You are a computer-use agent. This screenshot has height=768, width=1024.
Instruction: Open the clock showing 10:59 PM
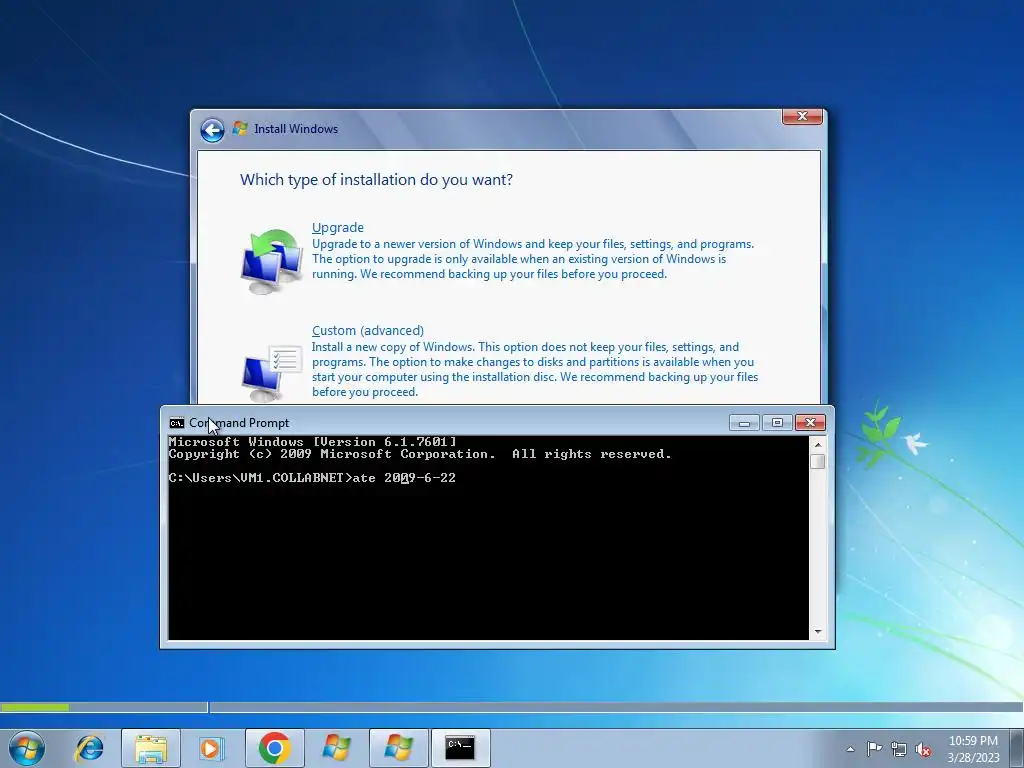[x=973, y=749]
